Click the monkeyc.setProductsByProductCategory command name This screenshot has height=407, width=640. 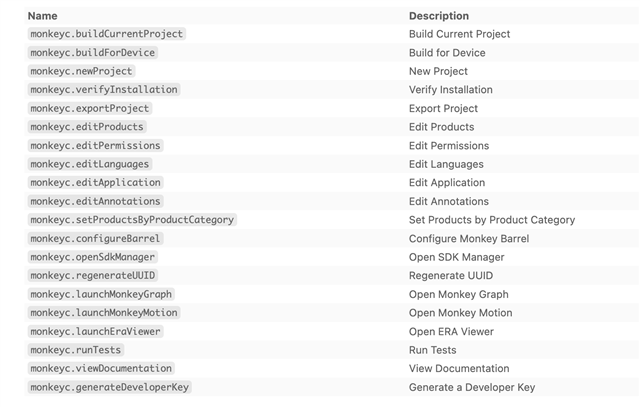coord(132,220)
